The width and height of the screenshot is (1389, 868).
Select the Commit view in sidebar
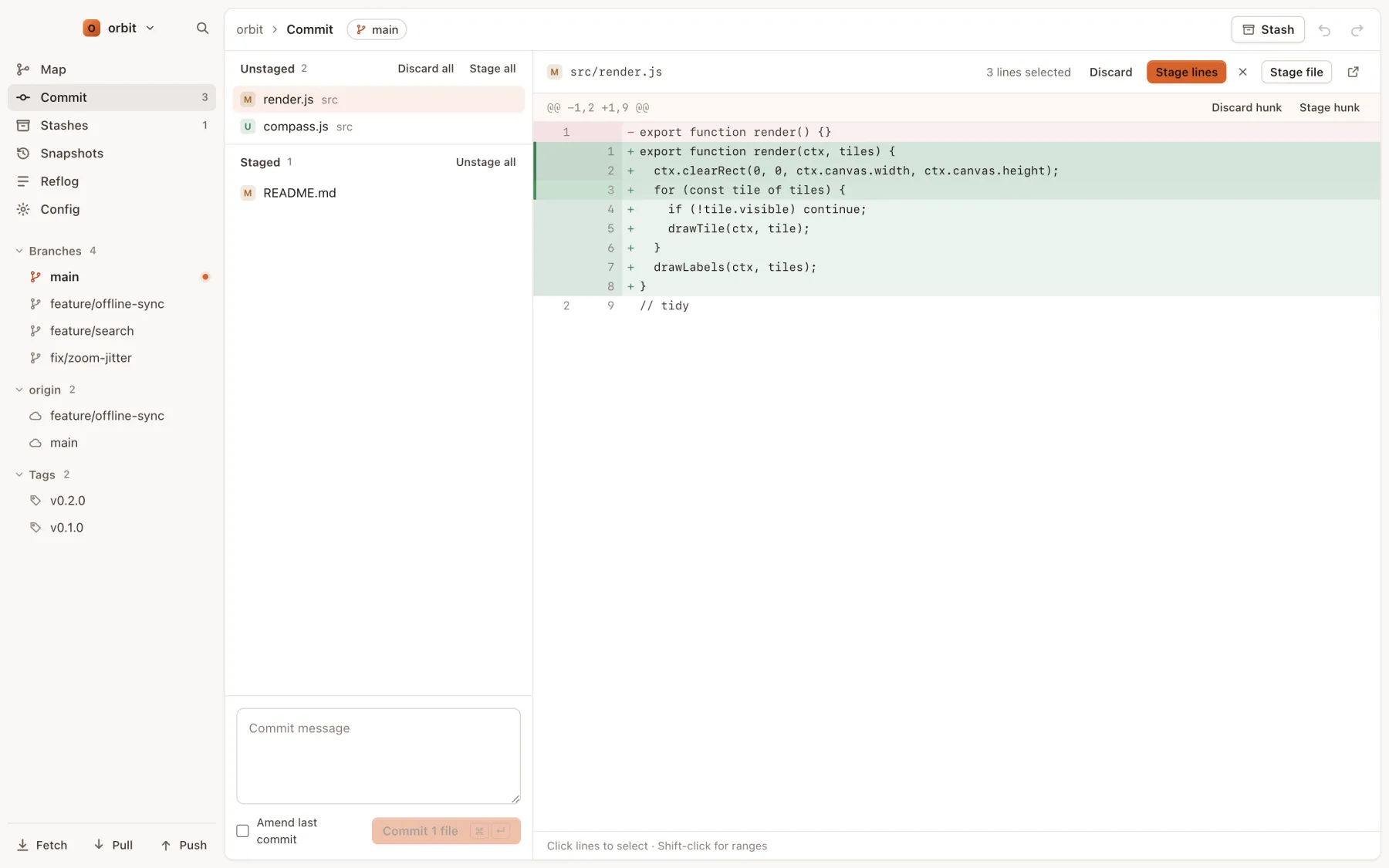(x=112, y=97)
